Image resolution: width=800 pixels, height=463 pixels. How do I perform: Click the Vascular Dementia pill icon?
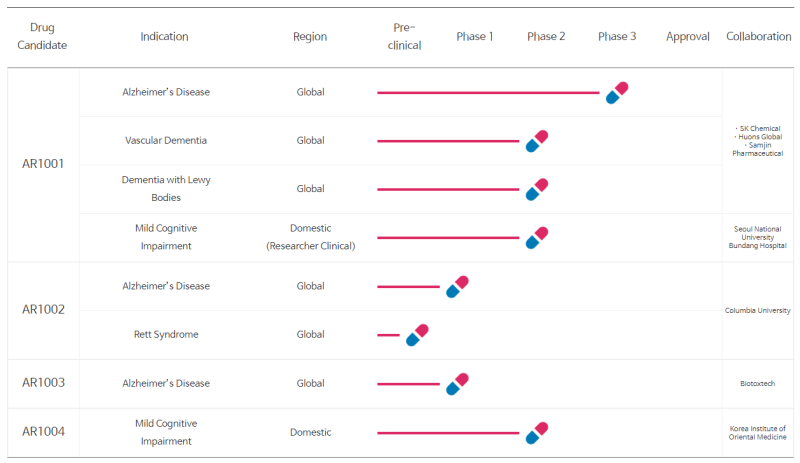tap(537, 141)
